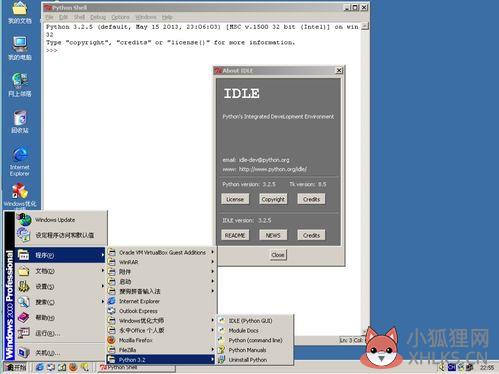Open the Debug menu in Python Shell
499x374 pixels.
click(x=98, y=17)
